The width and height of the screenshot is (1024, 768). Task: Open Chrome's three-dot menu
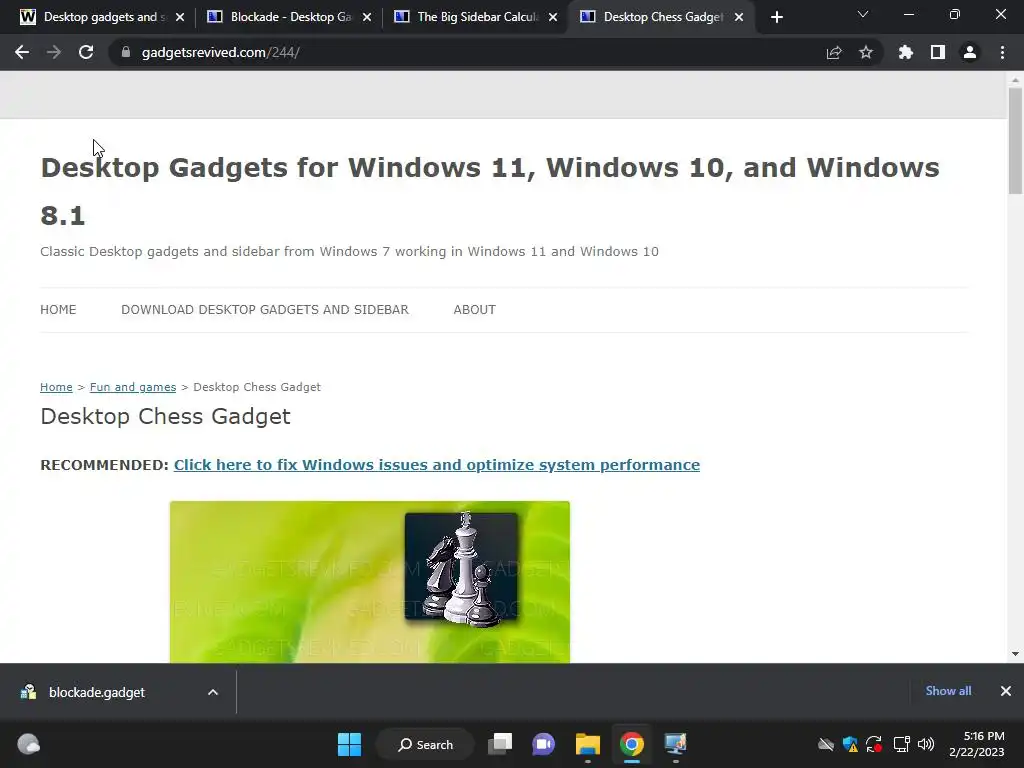pos(1002,52)
